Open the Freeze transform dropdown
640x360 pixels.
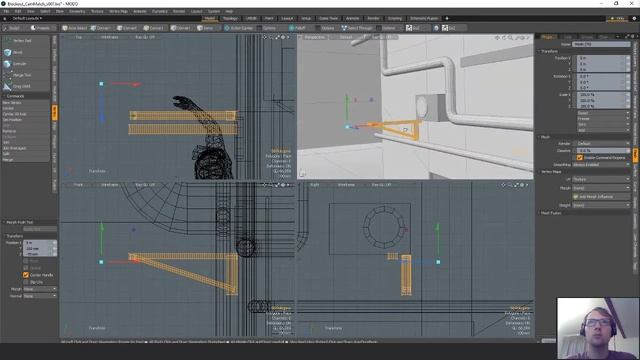(603, 119)
